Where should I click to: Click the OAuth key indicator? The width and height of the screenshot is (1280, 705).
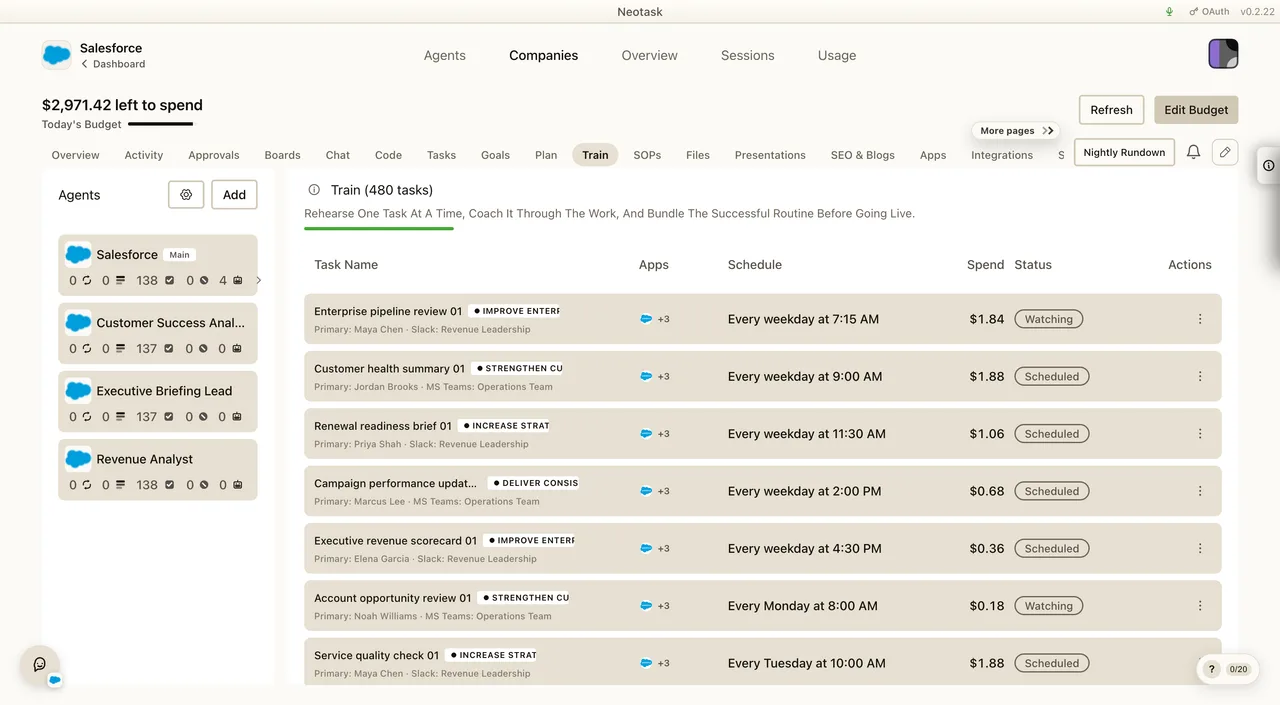(1209, 12)
